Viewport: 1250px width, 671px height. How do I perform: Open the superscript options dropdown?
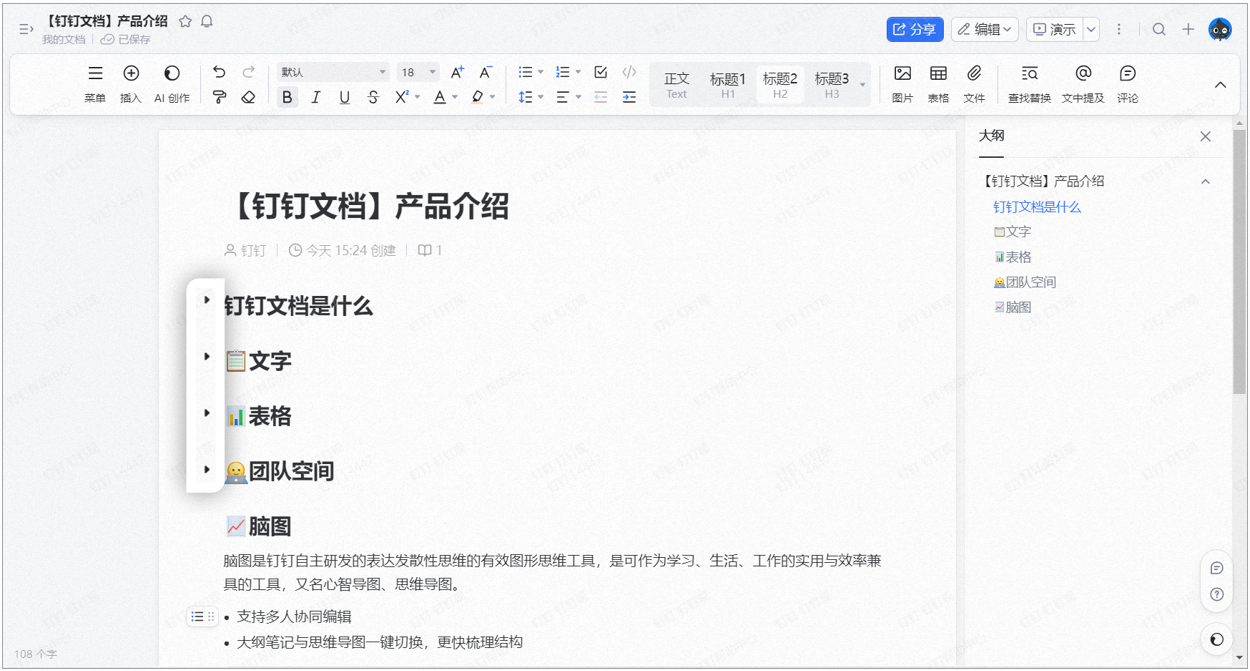pyautogui.click(x=417, y=97)
